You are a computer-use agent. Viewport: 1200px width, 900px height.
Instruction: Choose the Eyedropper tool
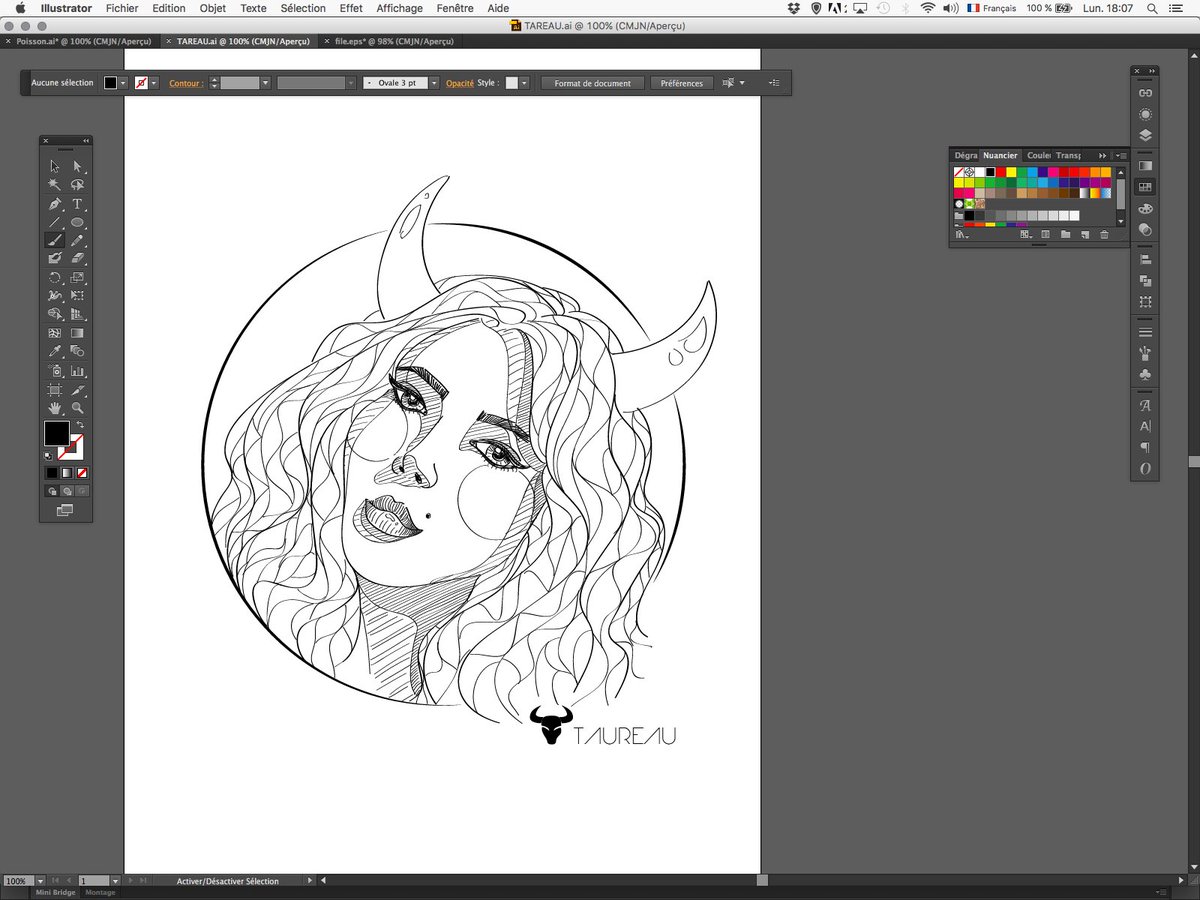pyautogui.click(x=55, y=352)
